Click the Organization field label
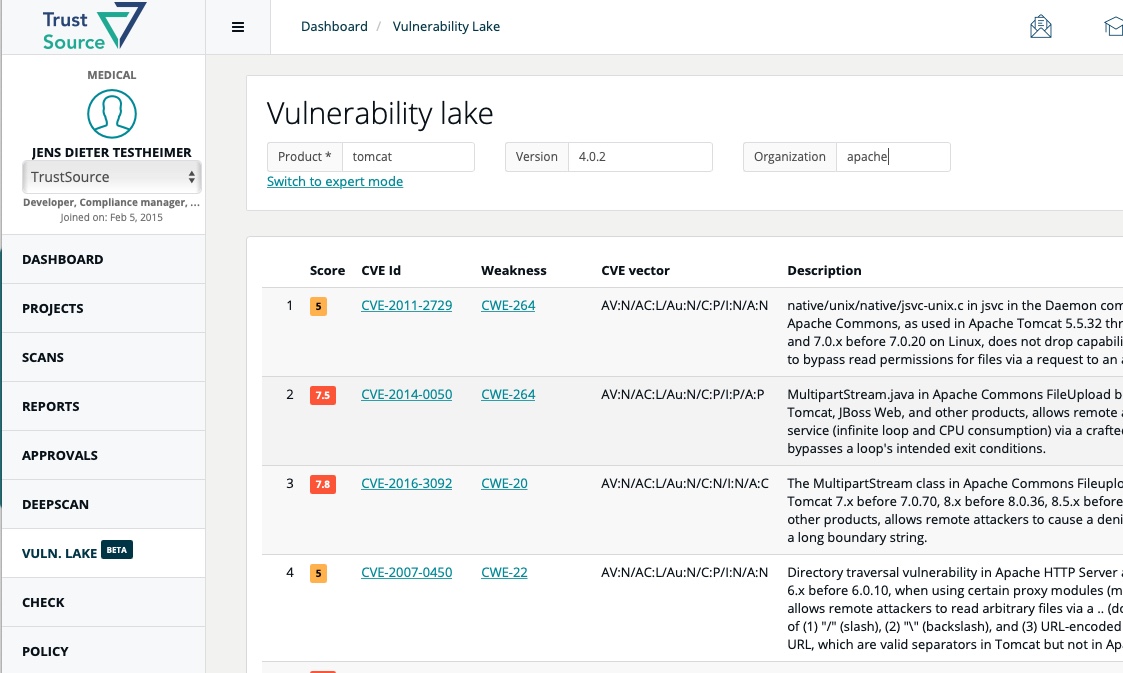Viewport: 1123px width, 673px height. pyautogui.click(x=790, y=157)
